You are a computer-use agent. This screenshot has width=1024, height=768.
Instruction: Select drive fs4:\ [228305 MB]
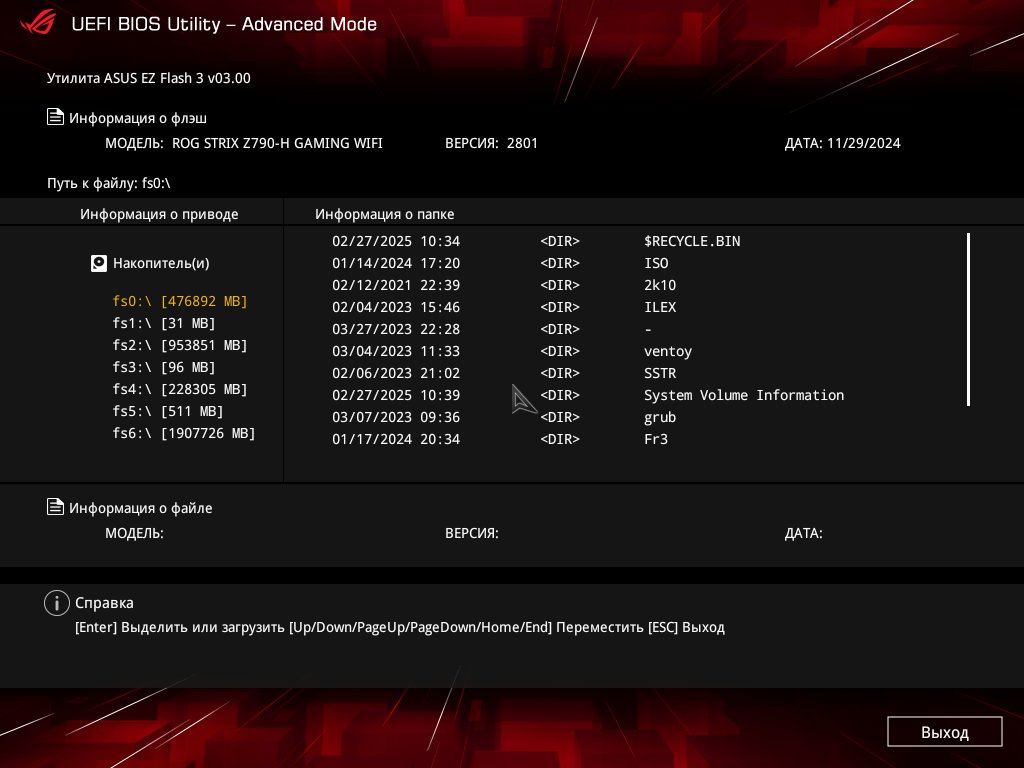180,389
